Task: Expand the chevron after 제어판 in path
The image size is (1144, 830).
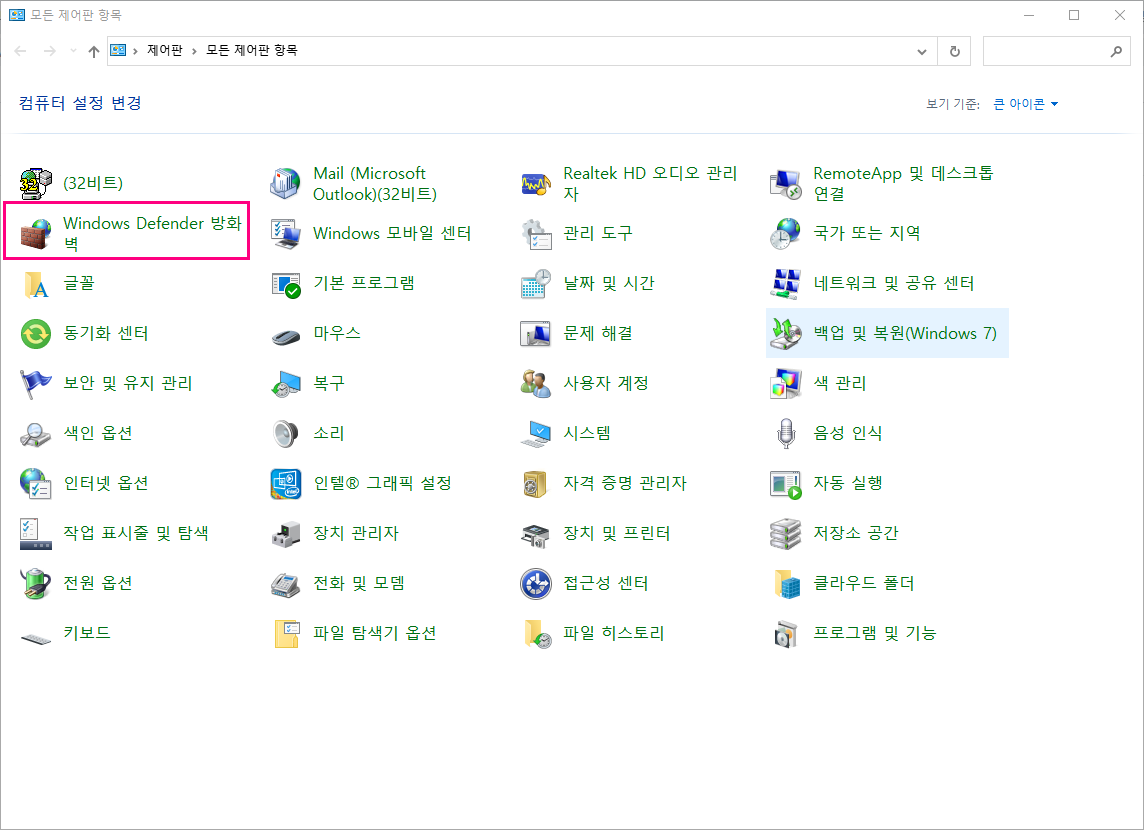Action: [194, 51]
